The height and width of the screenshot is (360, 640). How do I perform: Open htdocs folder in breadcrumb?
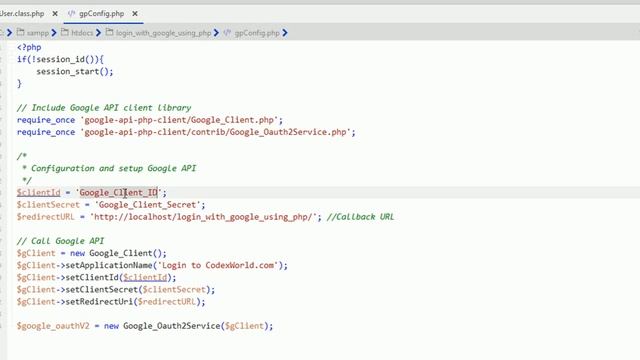click(82, 33)
